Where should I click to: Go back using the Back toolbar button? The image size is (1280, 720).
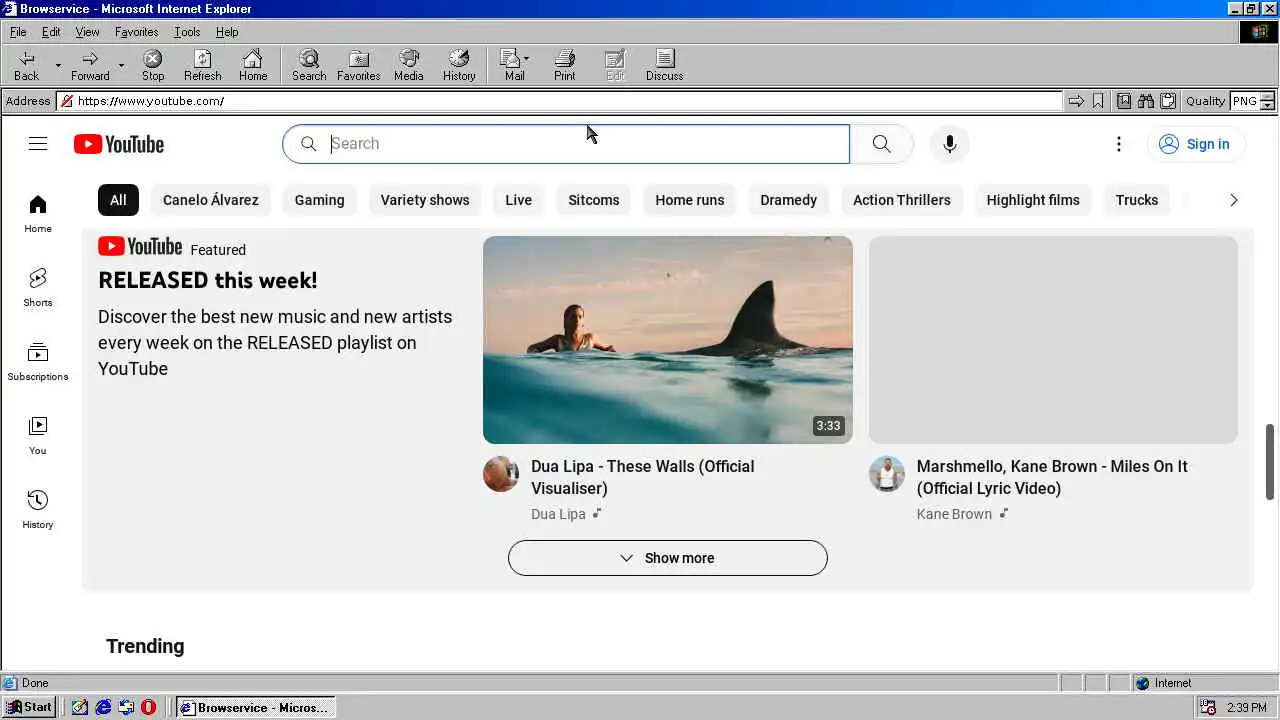[x=26, y=66]
